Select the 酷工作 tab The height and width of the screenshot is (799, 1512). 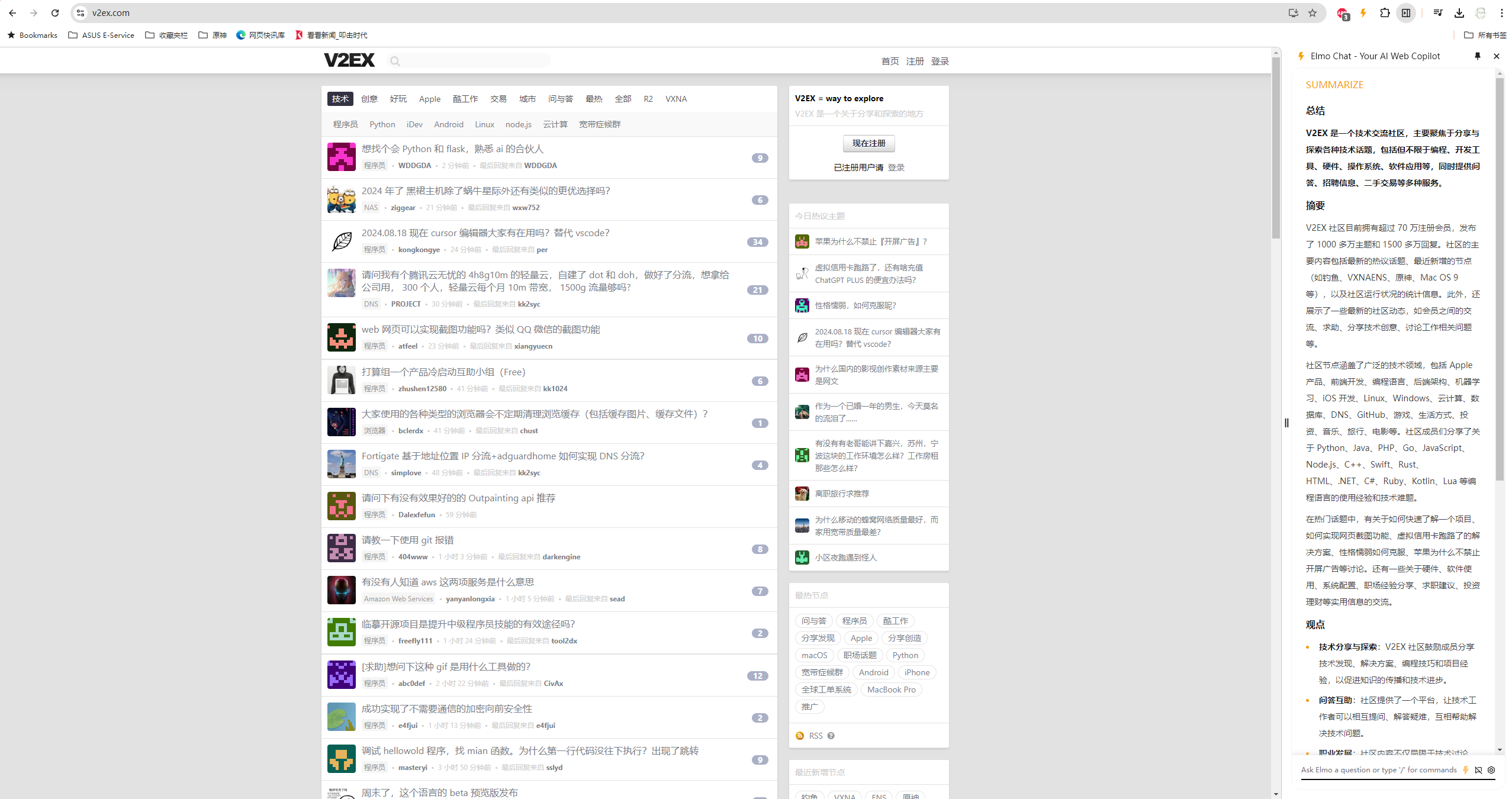click(x=465, y=99)
